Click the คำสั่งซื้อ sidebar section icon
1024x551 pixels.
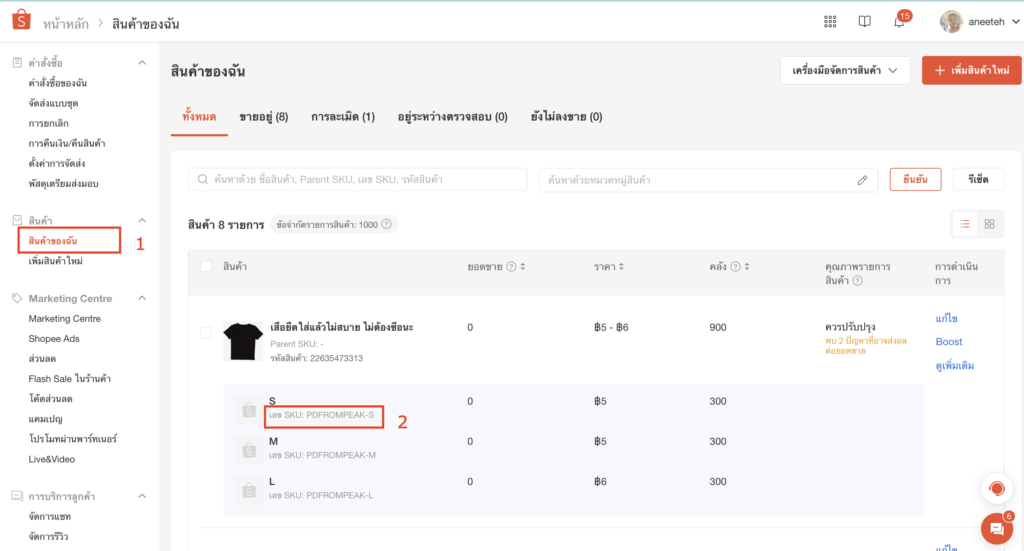[x=17, y=63]
